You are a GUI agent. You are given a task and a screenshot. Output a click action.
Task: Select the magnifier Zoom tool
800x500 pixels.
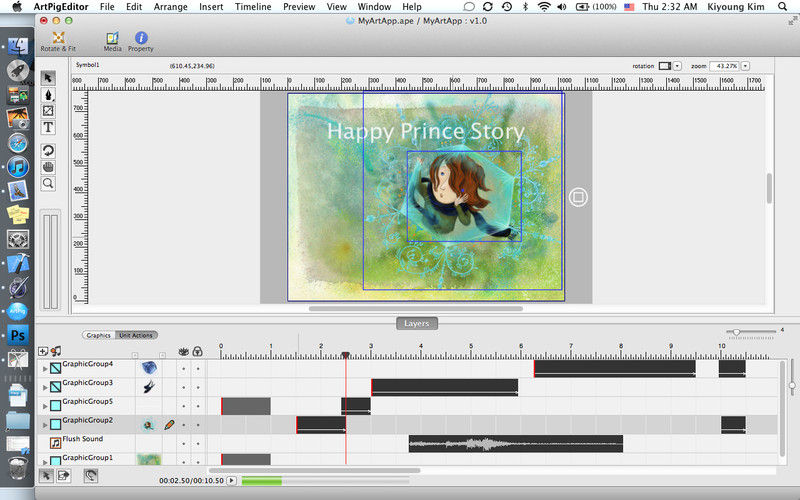48,183
